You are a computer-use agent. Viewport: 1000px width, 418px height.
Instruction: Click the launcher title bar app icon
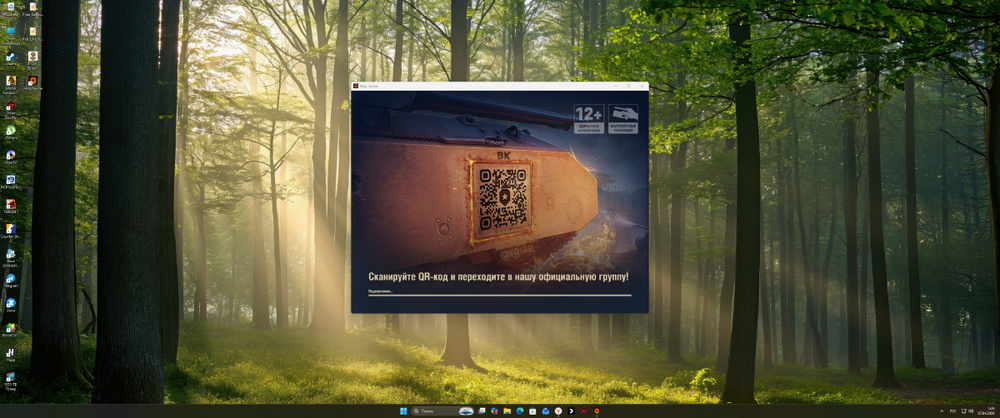click(x=356, y=86)
